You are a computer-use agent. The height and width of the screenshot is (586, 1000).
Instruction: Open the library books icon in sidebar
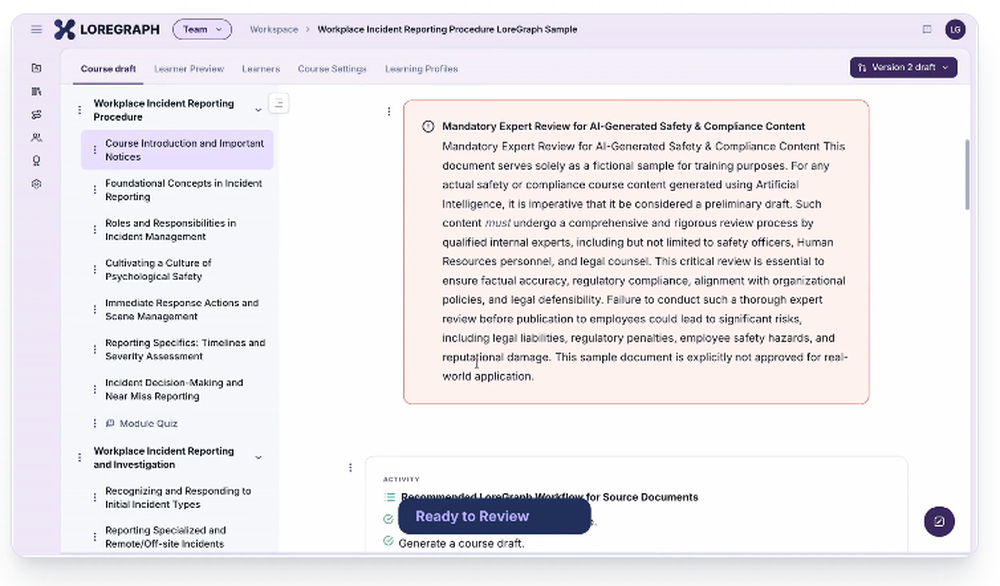tap(36, 91)
